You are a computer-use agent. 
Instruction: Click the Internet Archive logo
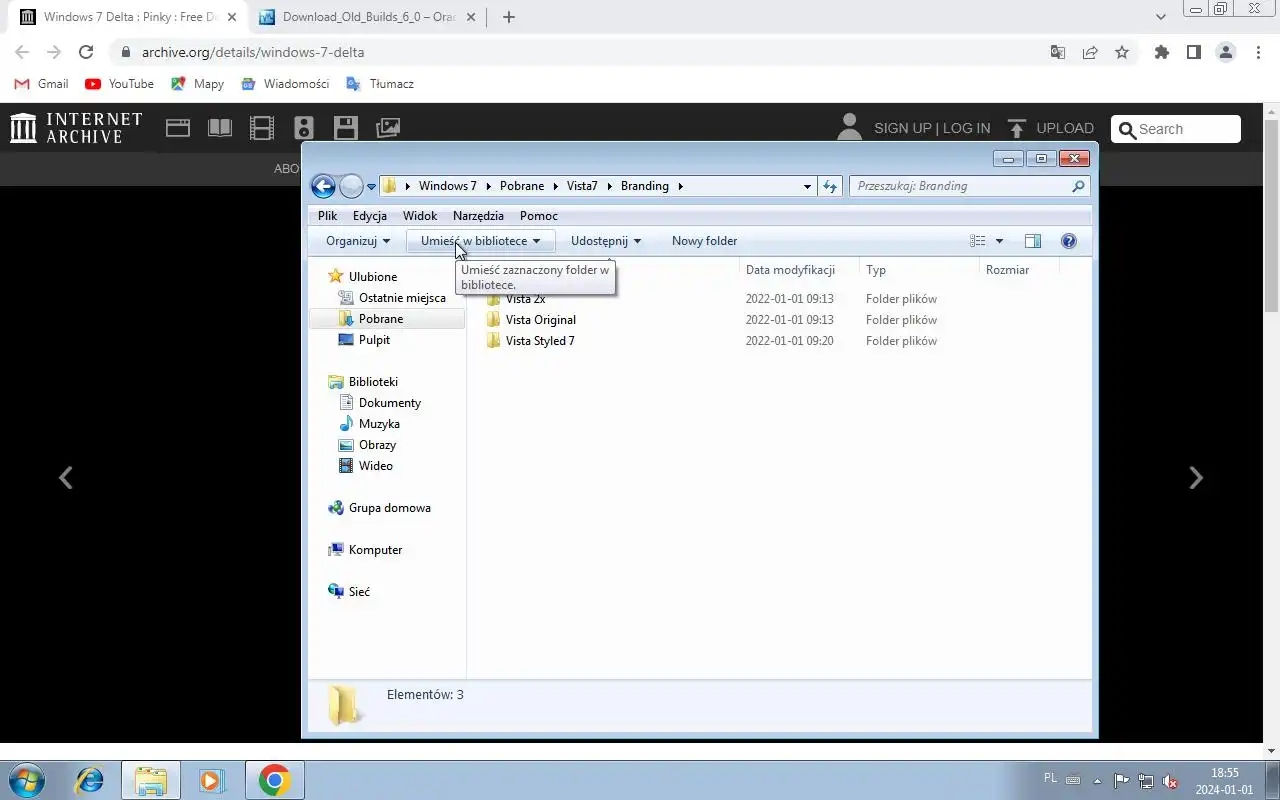click(x=76, y=128)
